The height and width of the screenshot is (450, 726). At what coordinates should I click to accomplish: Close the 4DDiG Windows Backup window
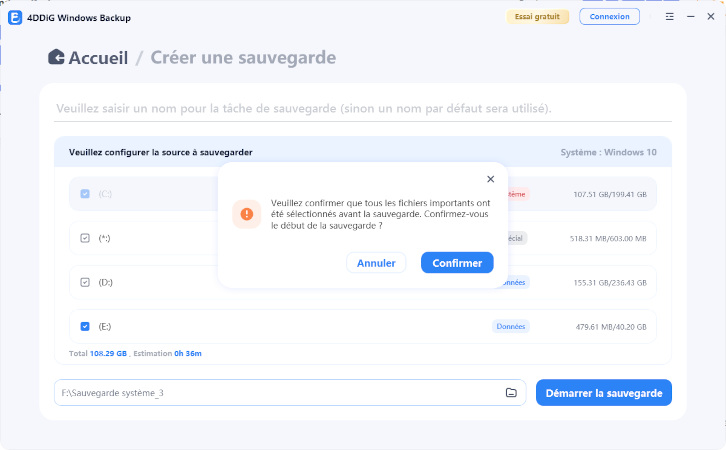tap(711, 17)
